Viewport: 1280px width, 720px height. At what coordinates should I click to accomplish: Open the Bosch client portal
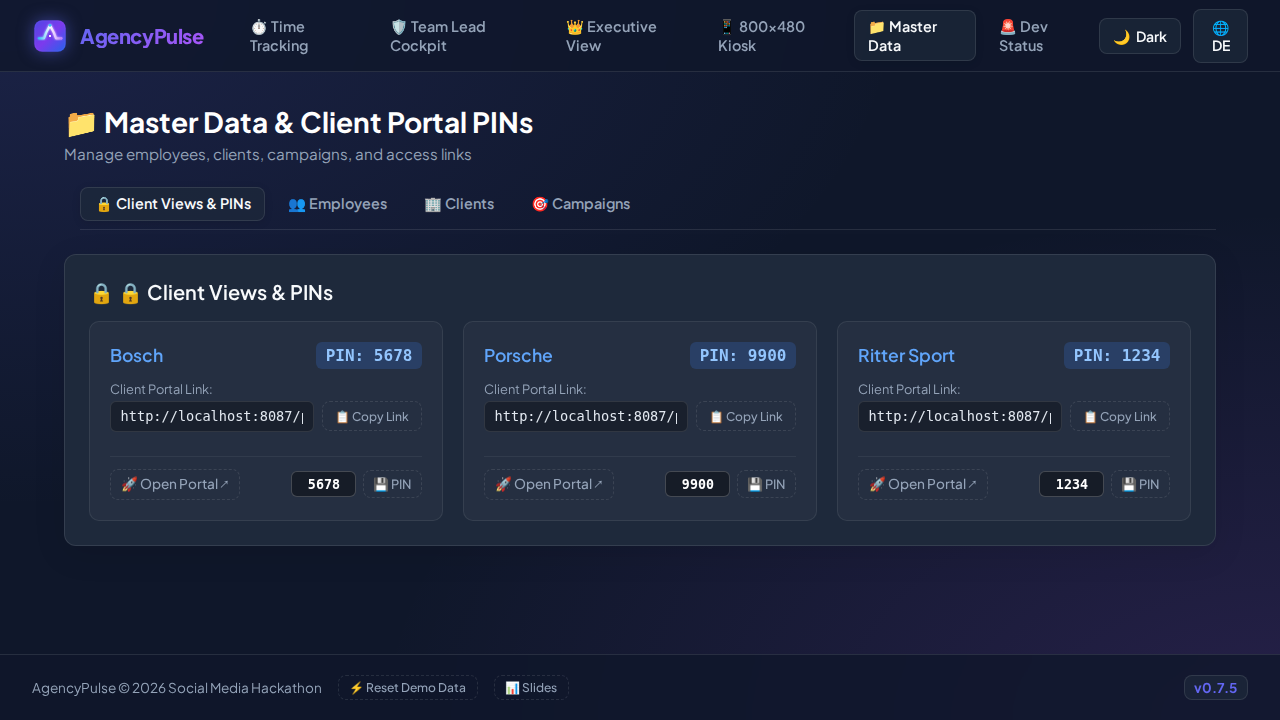175,484
